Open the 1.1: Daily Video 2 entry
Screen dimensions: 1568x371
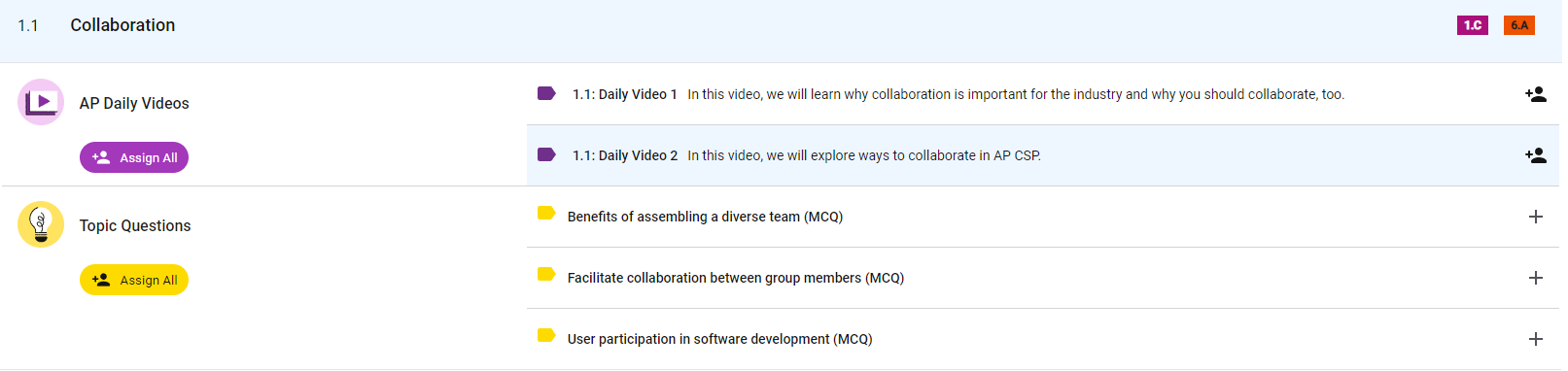click(x=625, y=155)
